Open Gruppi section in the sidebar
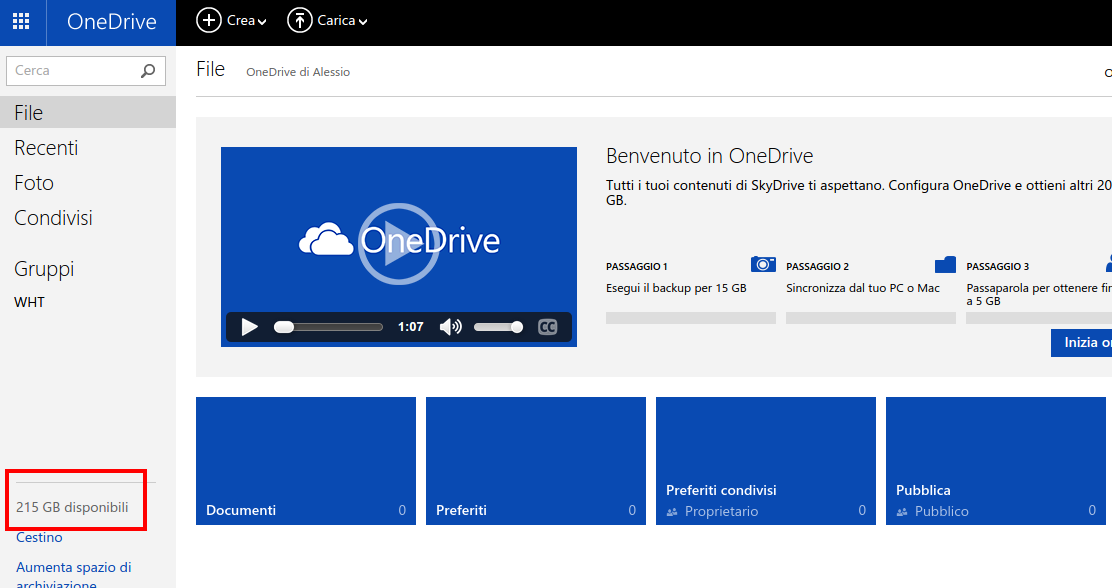Image resolution: width=1112 pixels, height=588 pixels. click(44, 269)
